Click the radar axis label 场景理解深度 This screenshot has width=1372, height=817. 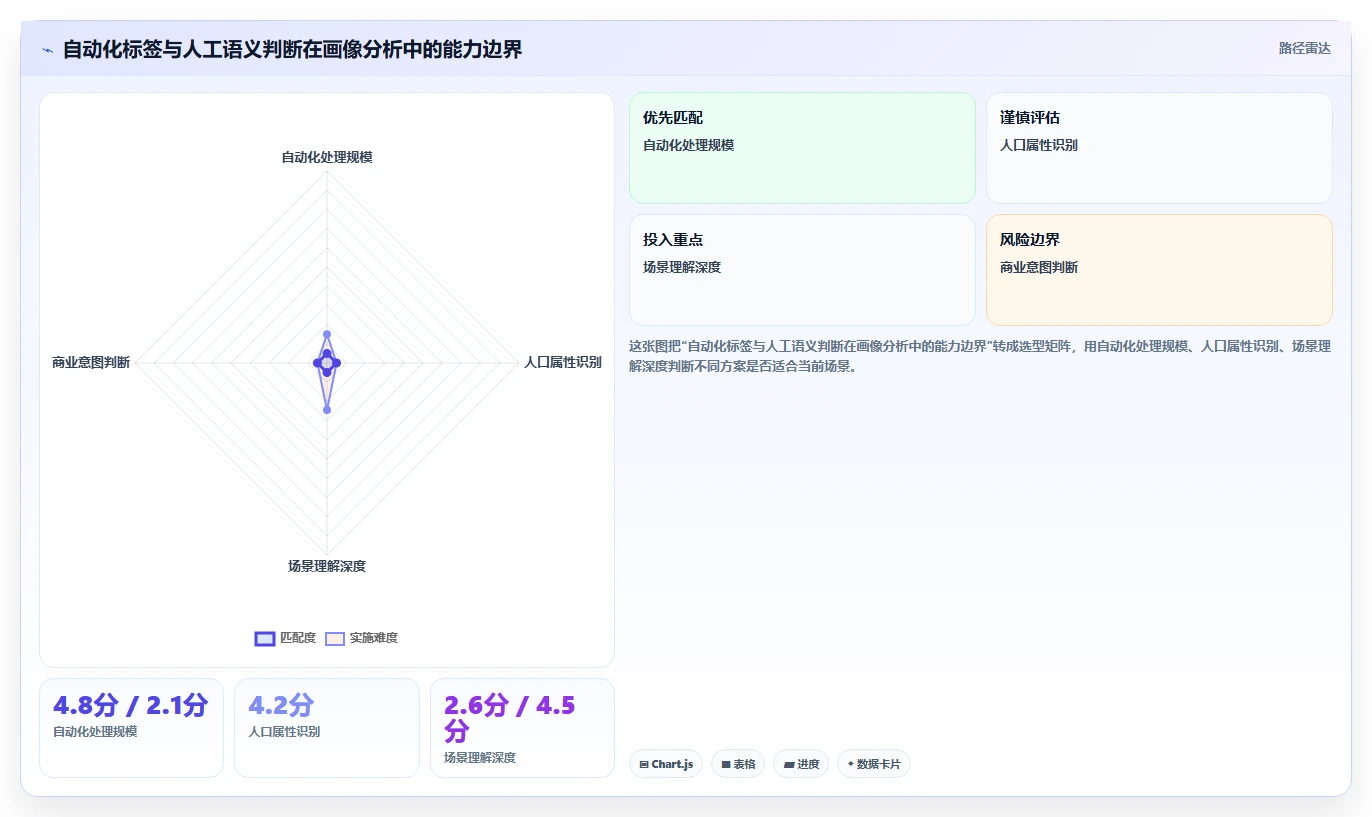[x=327, y=566]
